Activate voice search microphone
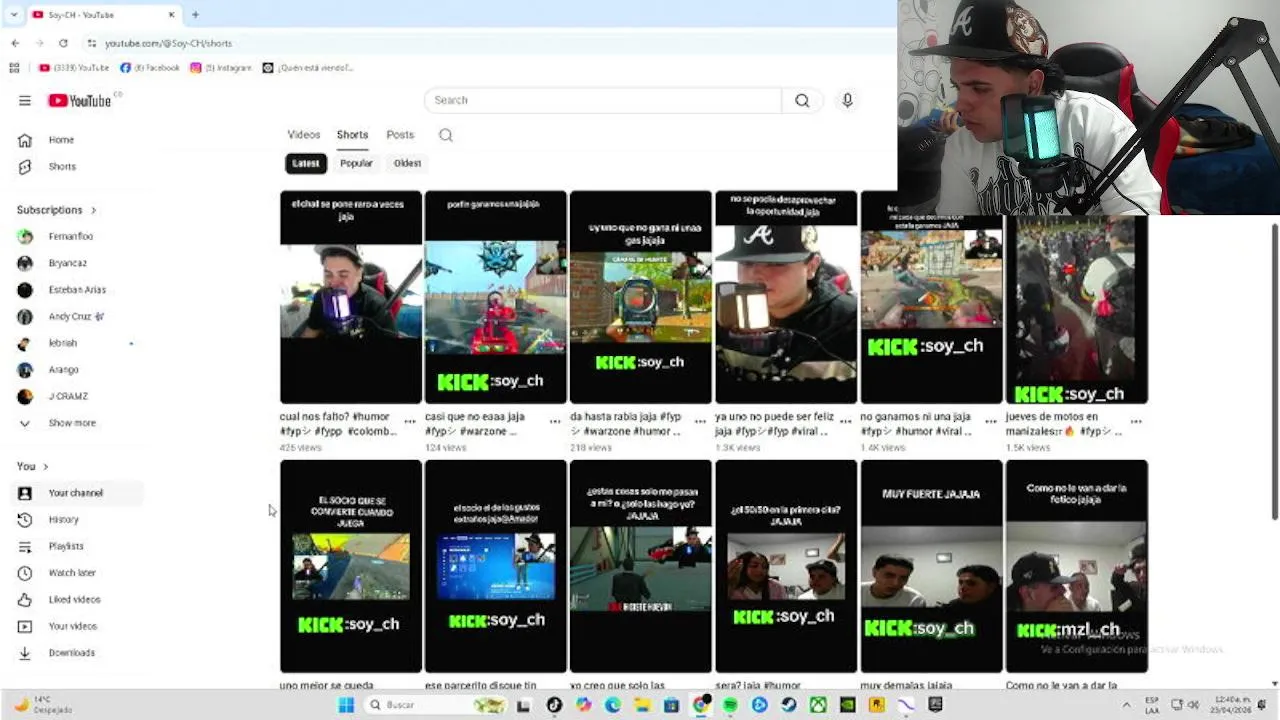This screenshot has height=720, width=1280. click(x=847, y=100)
